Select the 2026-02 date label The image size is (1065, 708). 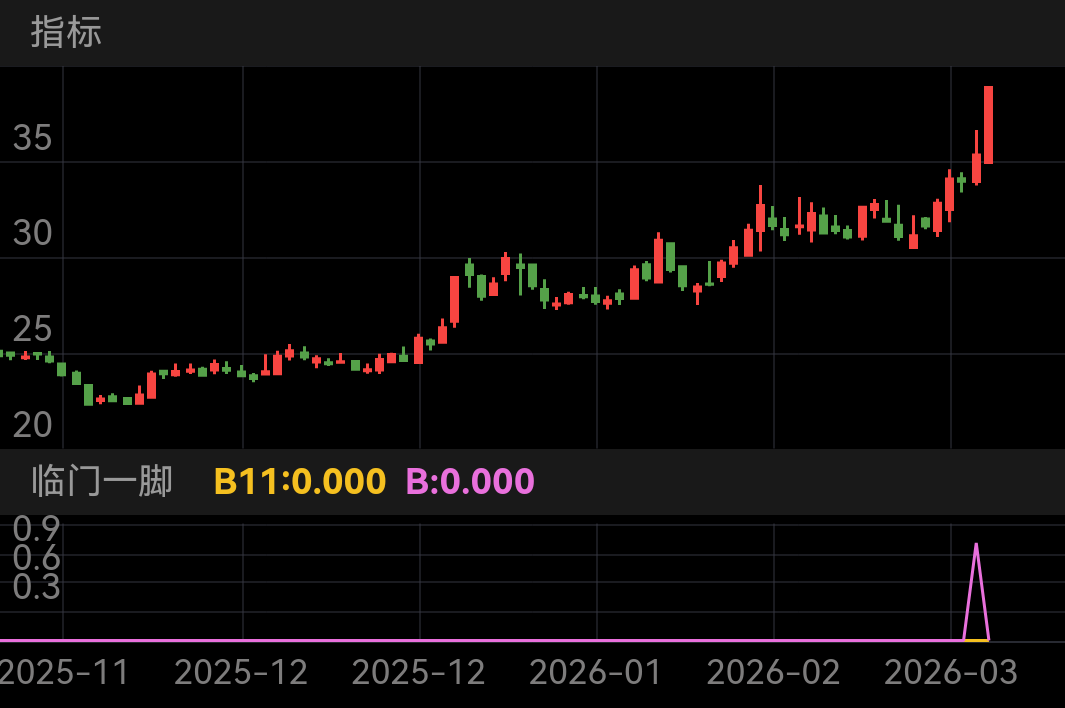773,673
